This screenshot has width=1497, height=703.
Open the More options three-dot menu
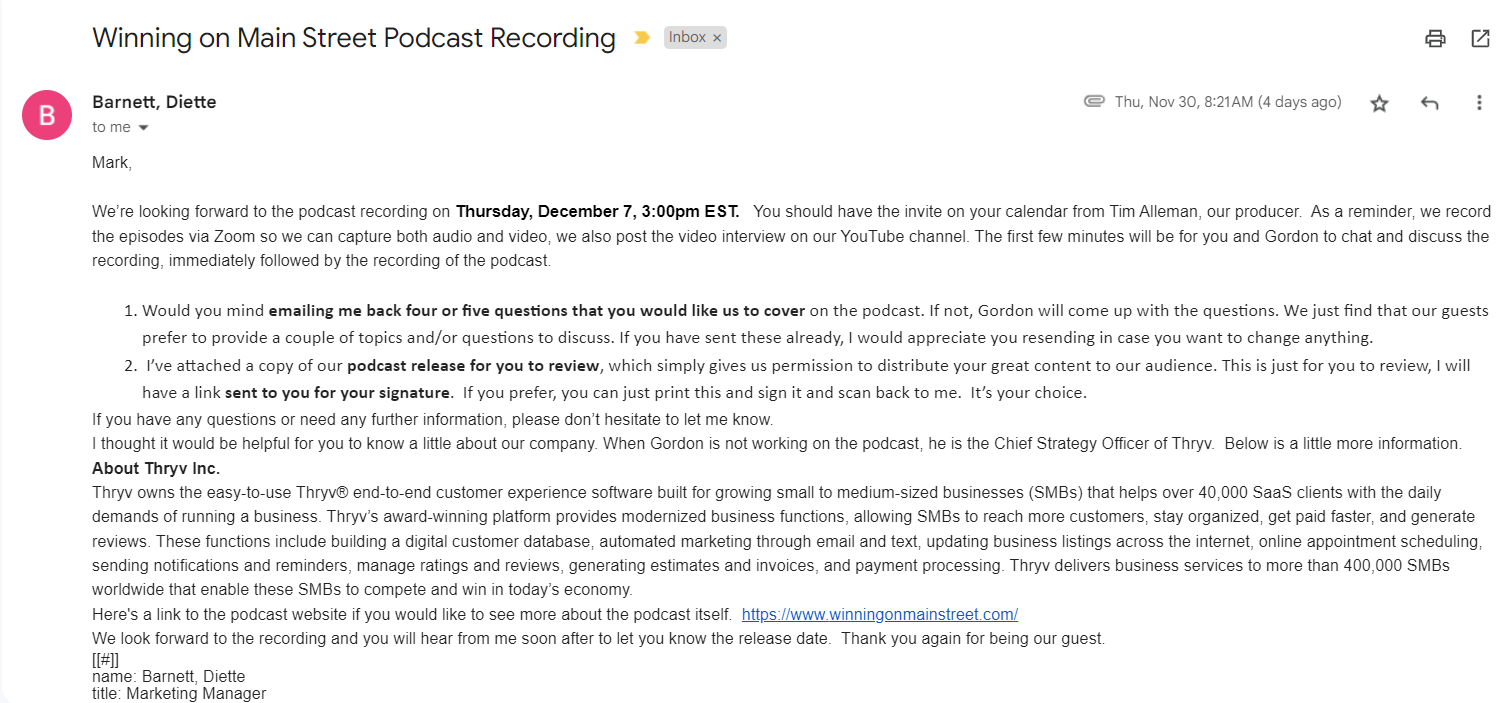(x=1479, y=103)
